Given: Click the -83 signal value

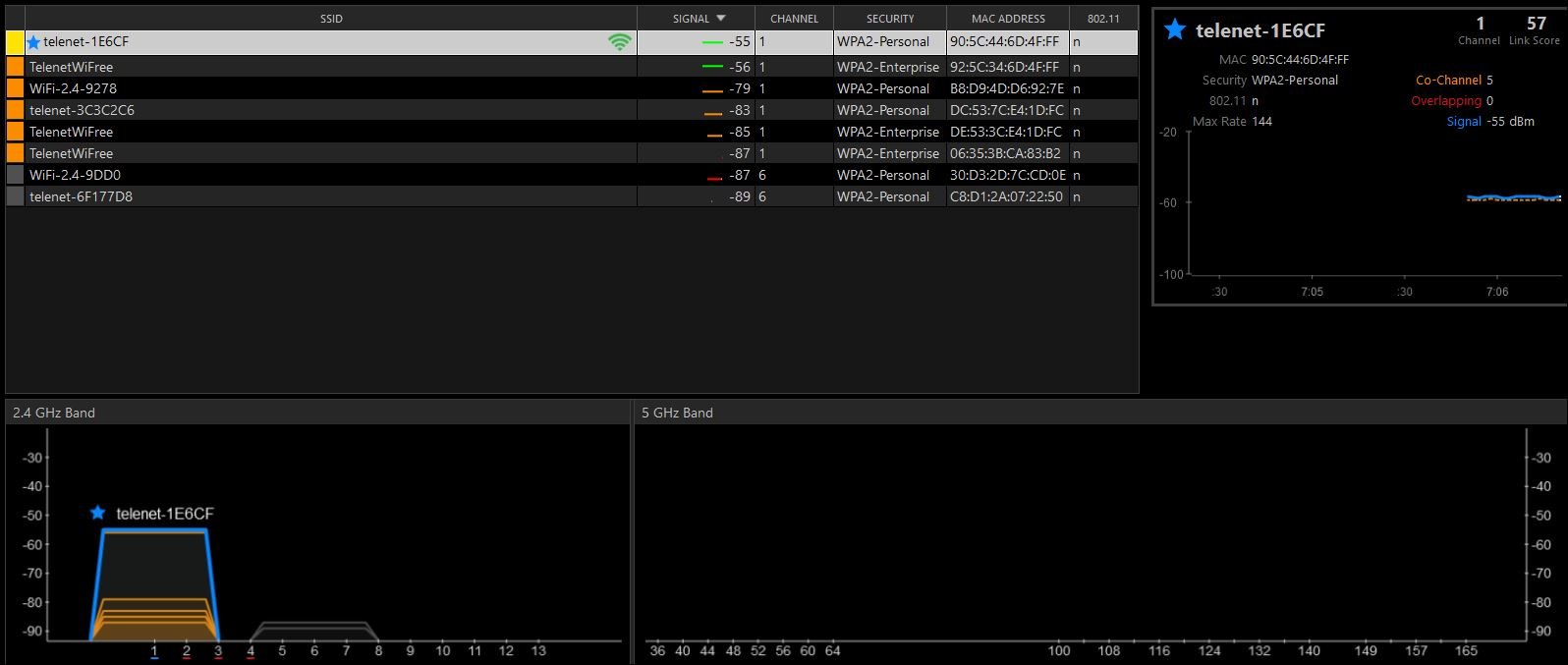Looking at the screenshot, I should (x=740, y=110).
